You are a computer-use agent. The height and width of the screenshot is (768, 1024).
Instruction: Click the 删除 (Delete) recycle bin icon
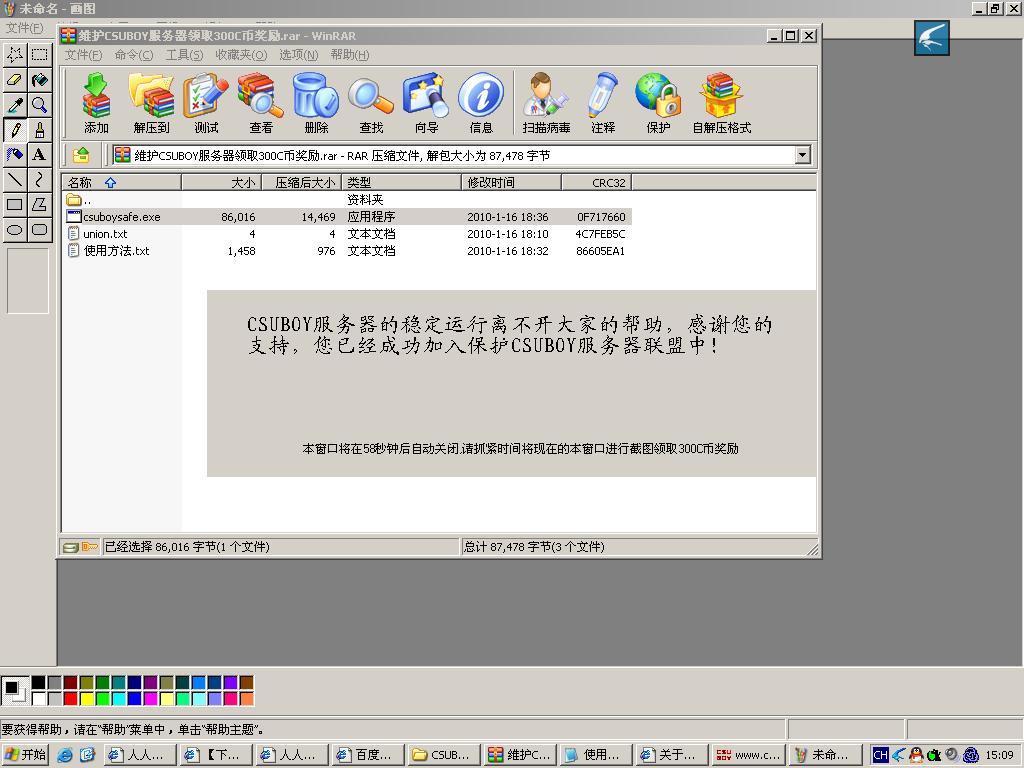point(315,103)
